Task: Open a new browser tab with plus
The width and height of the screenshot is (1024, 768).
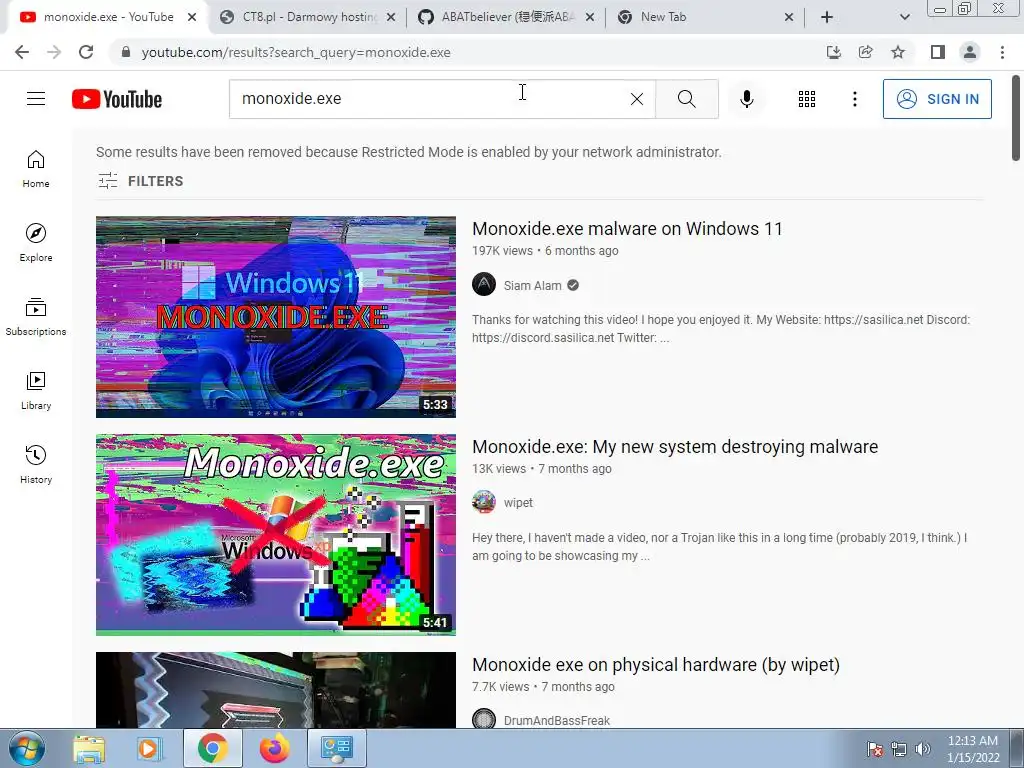Action: [x=827, y=17]
